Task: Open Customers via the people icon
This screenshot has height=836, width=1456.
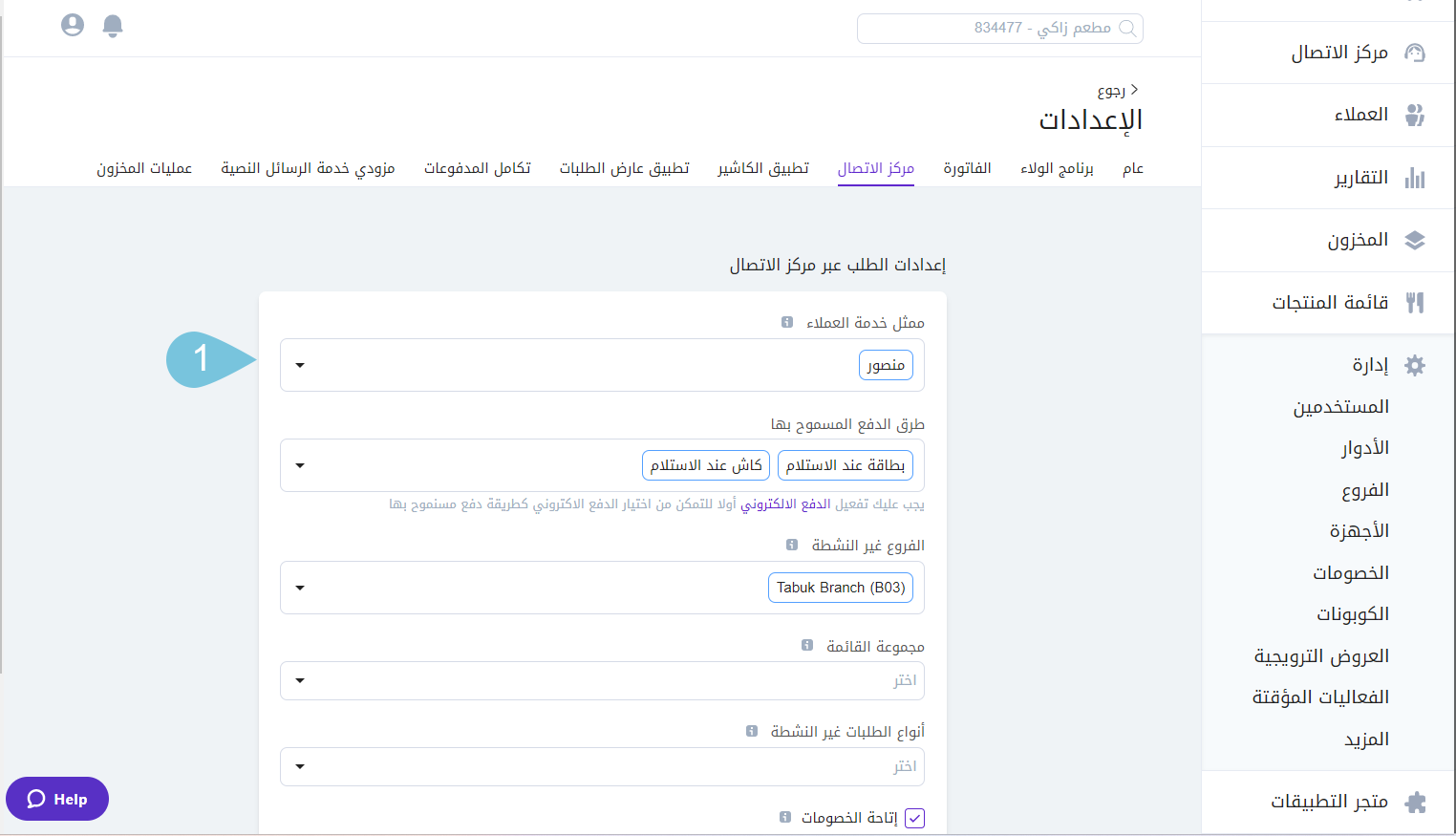Action: (1415, 115)
